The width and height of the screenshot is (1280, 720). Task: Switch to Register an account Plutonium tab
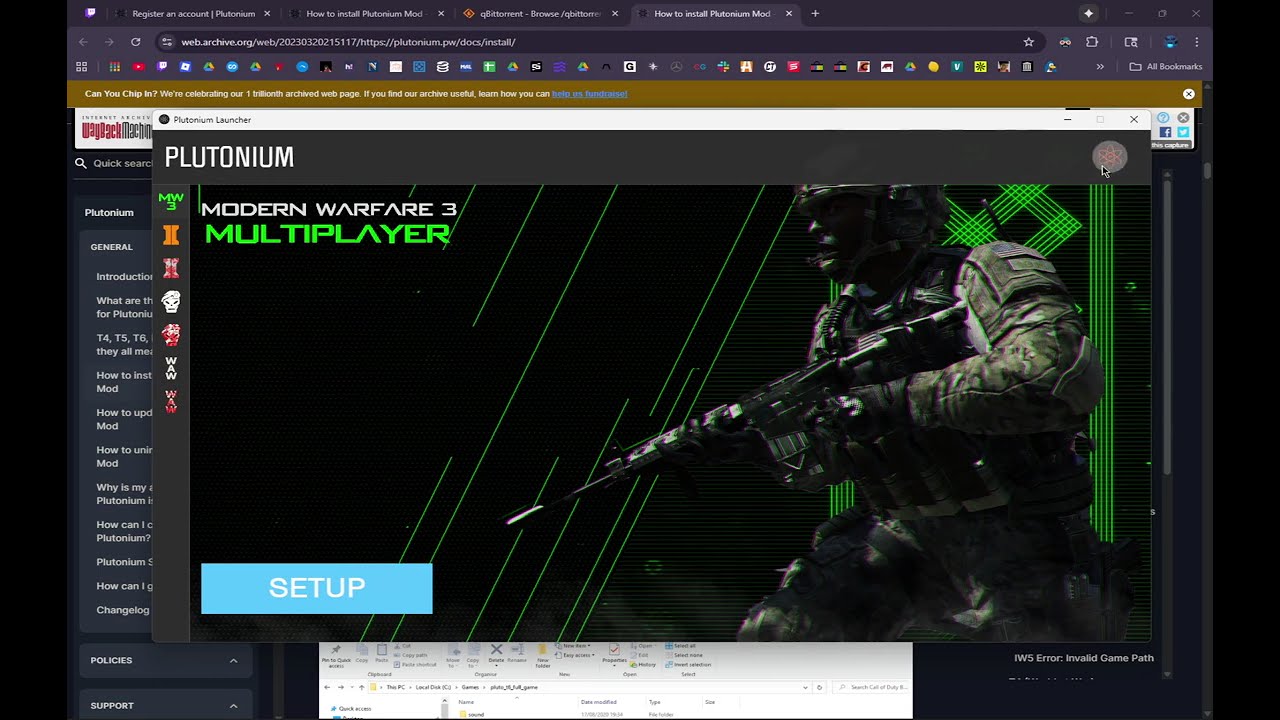pyautogui.click(x=192, y=14)
